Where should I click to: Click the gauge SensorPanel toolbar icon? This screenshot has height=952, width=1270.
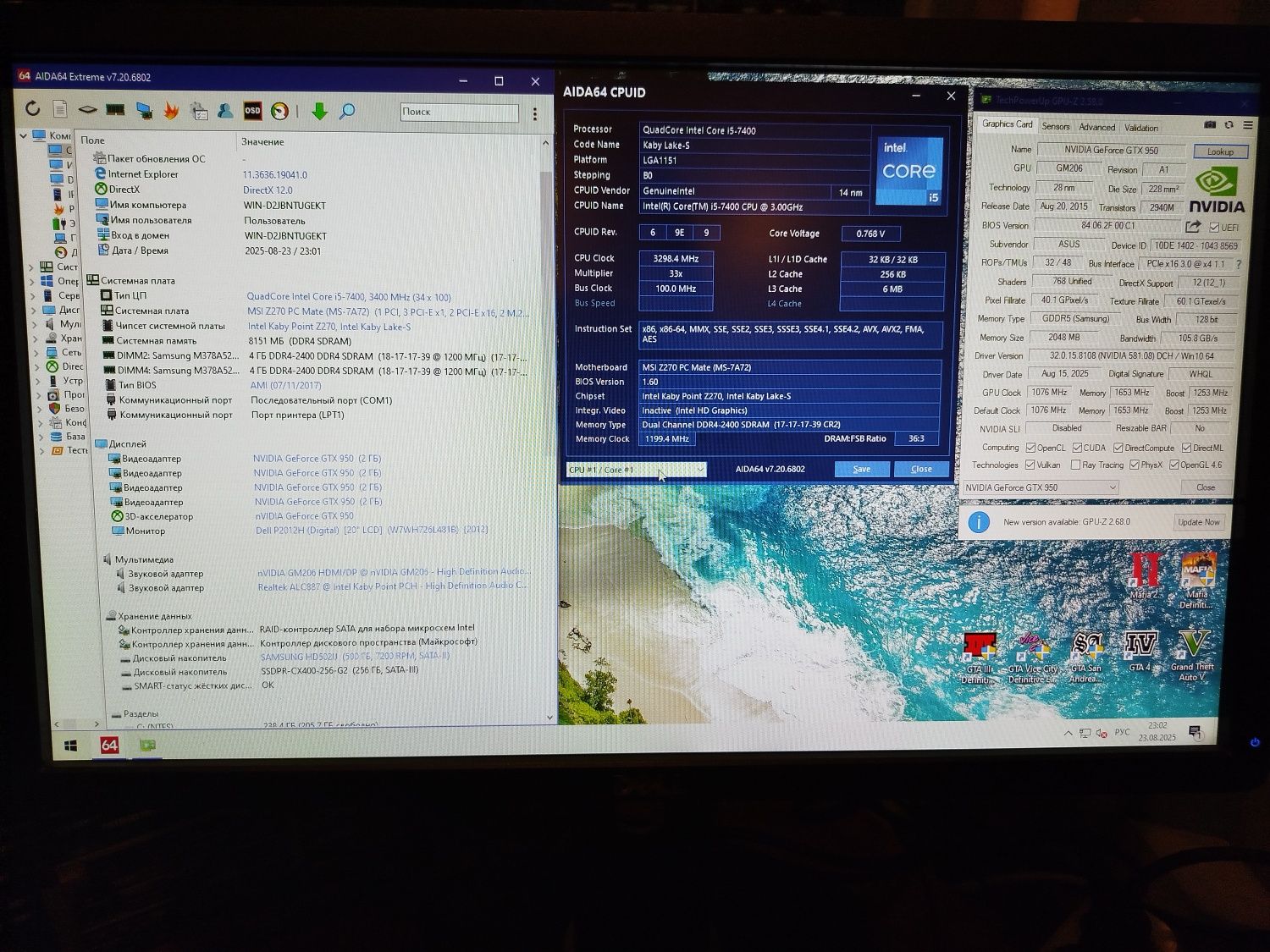click(x=279, y=111)
